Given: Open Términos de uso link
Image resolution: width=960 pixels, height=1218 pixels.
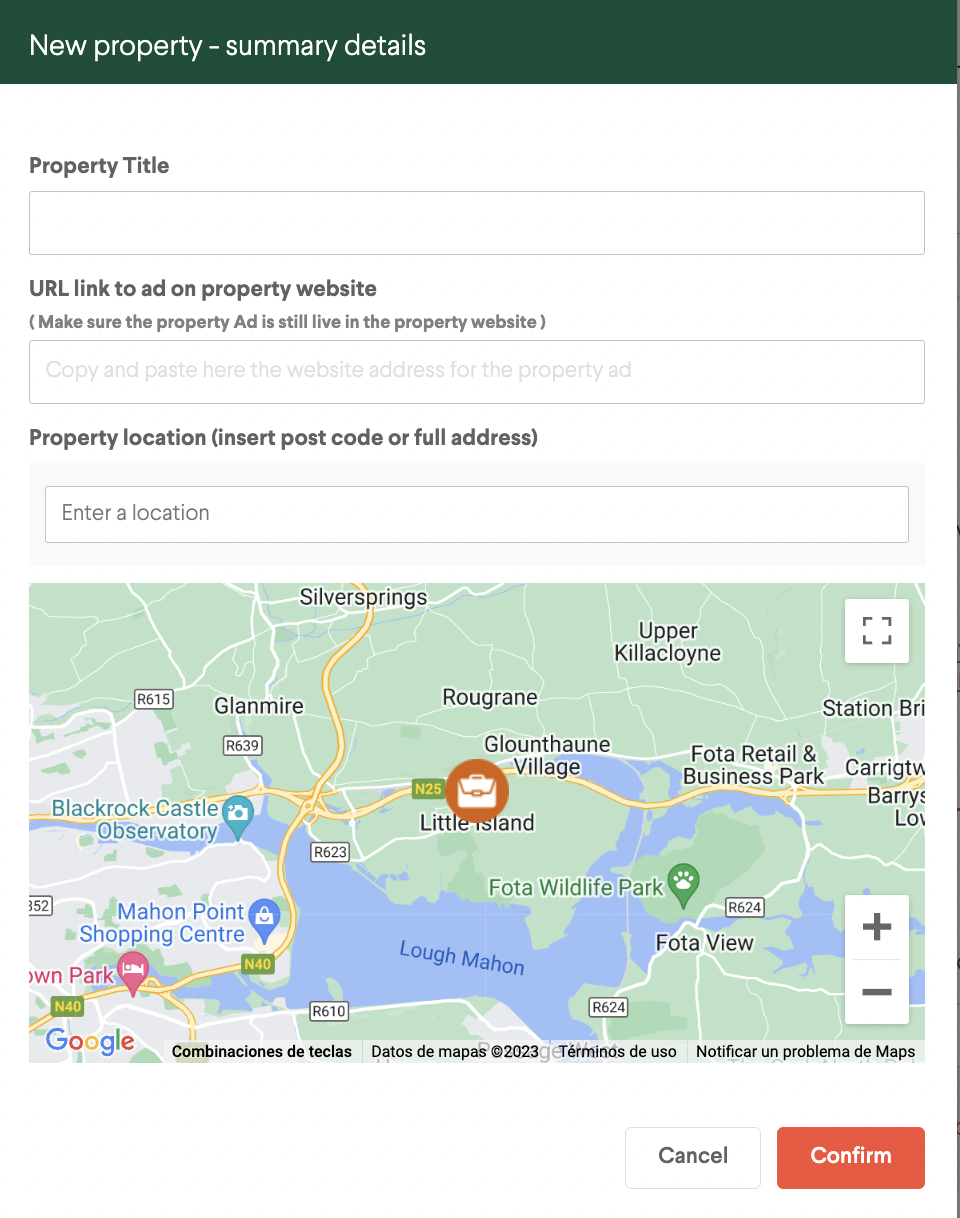Looking at the screenshot, I should [618, 1052].
